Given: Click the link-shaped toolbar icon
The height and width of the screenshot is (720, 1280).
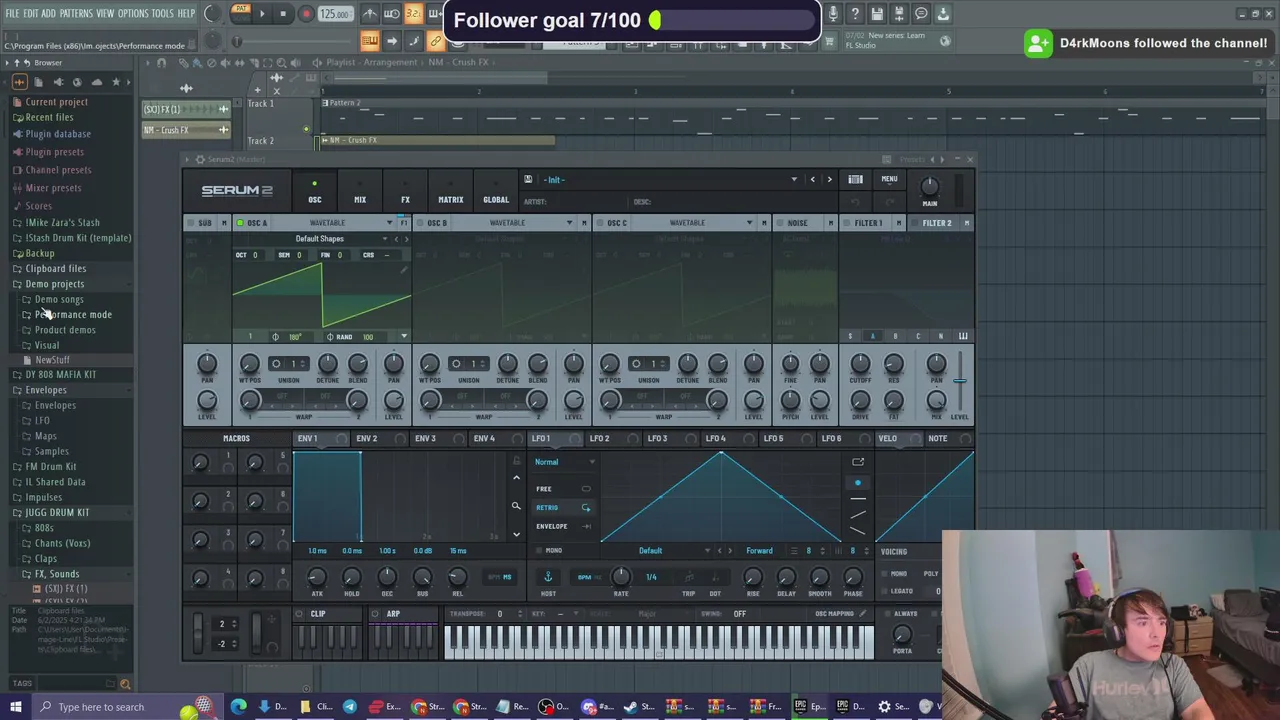Looking at the screenshot, I should (x=435, y=41).
